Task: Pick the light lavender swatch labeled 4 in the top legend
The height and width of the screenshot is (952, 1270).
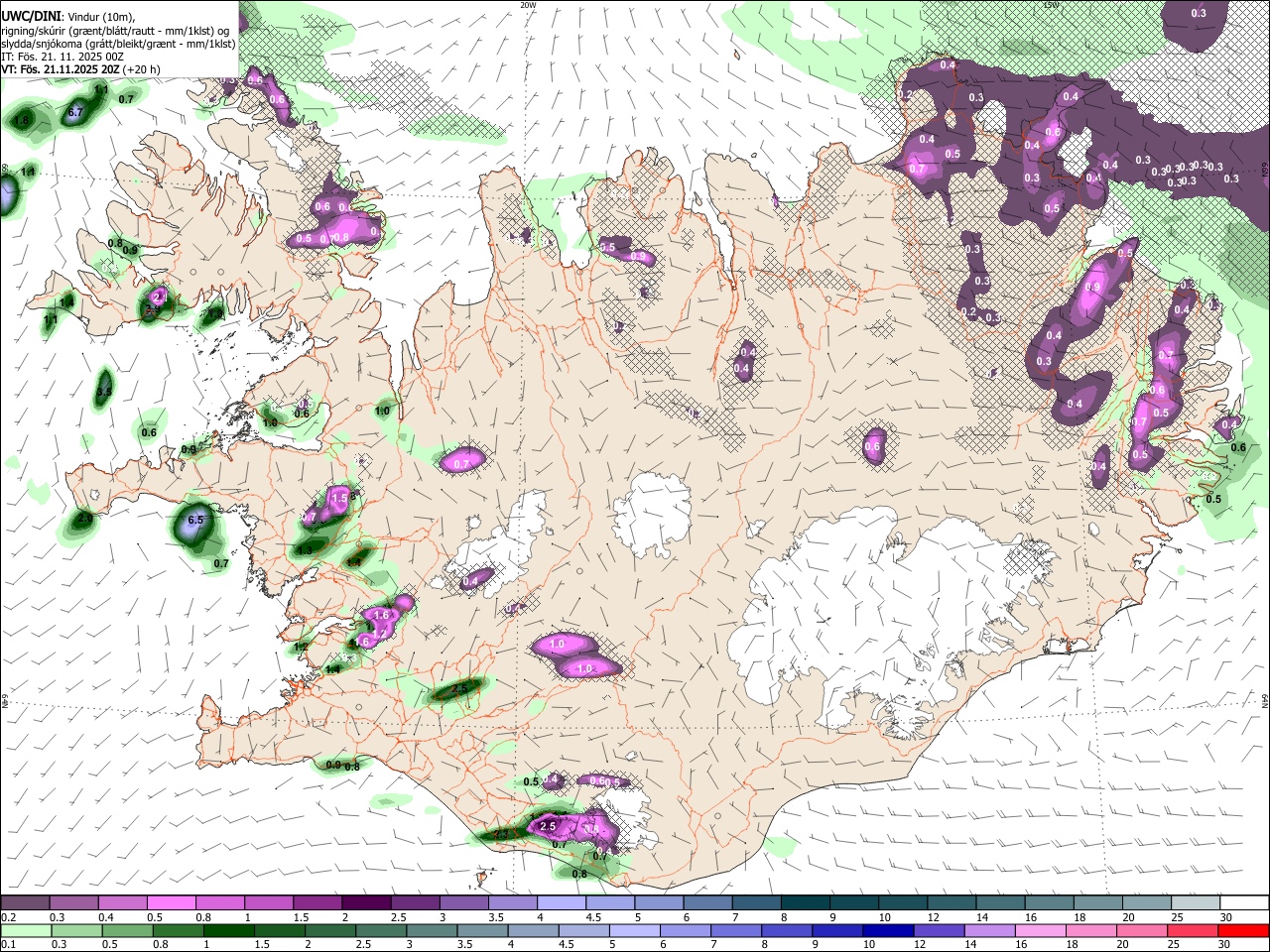Action: click(x=562, y=902)
